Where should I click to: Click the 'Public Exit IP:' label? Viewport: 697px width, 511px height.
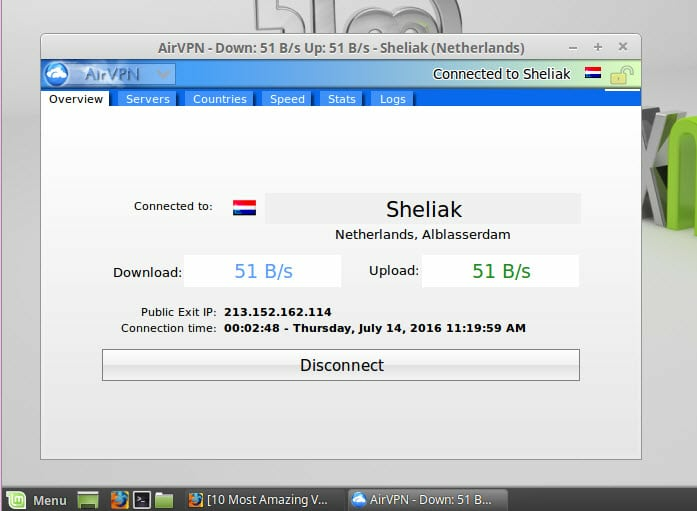[178, 312]
